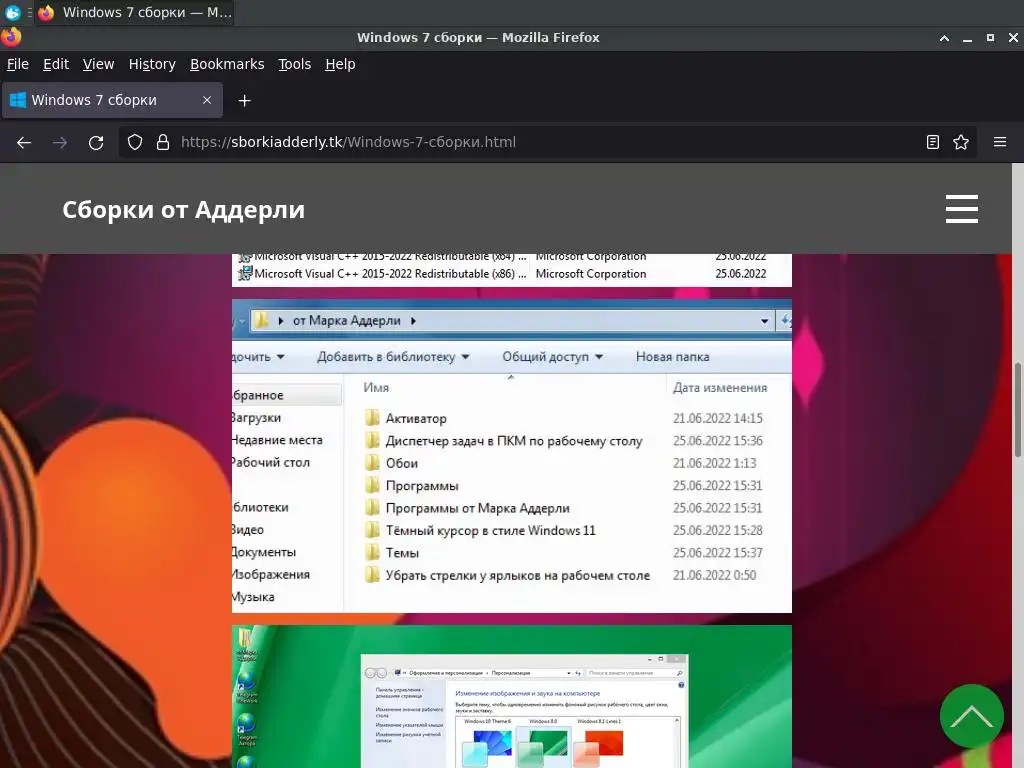Screen dimensions: 1024x768
Task: Click the arrow before от Марка Аддерли
Action: coord(281,321)
